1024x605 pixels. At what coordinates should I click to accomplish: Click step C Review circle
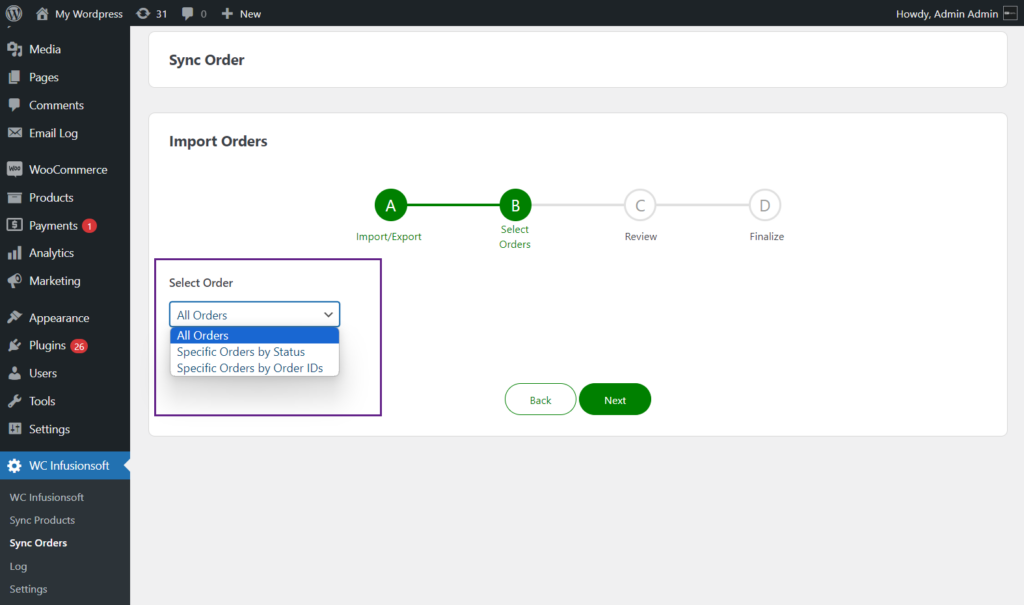click(640, 205)
